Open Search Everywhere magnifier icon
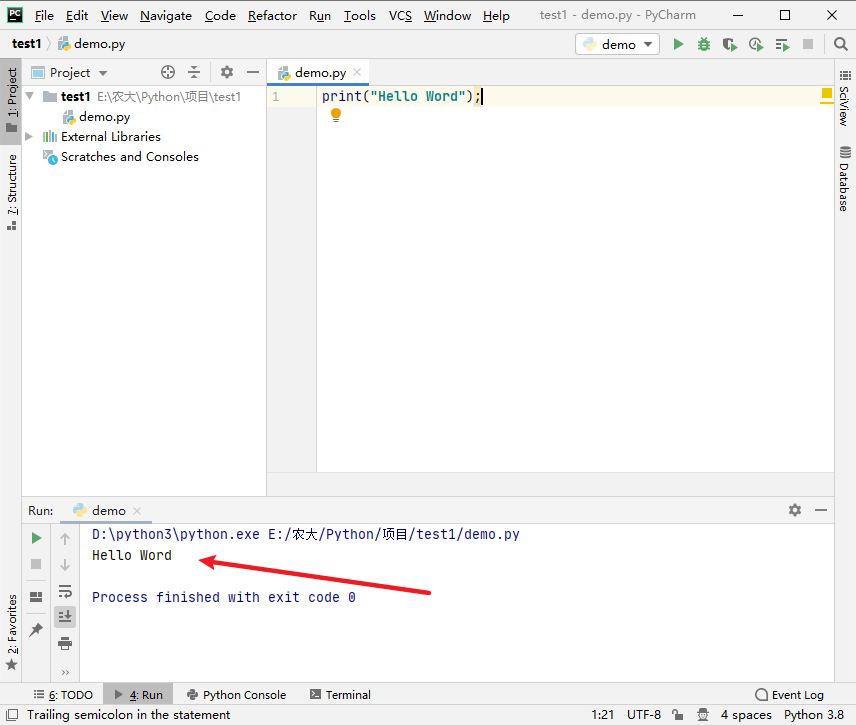Screen dimensions: 856x725 point(840,44)
